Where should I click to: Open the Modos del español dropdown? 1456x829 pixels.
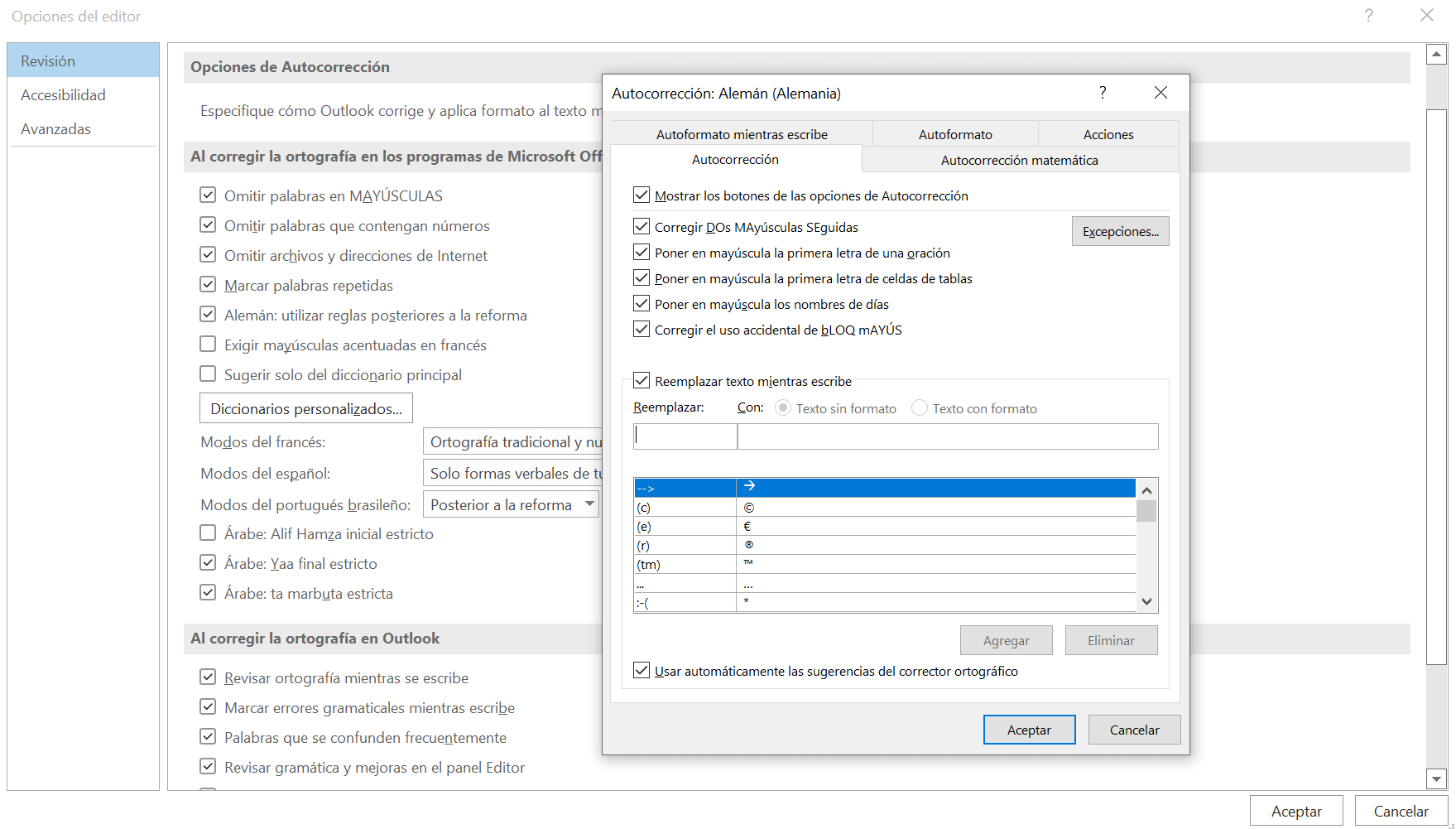pos(512,474)
